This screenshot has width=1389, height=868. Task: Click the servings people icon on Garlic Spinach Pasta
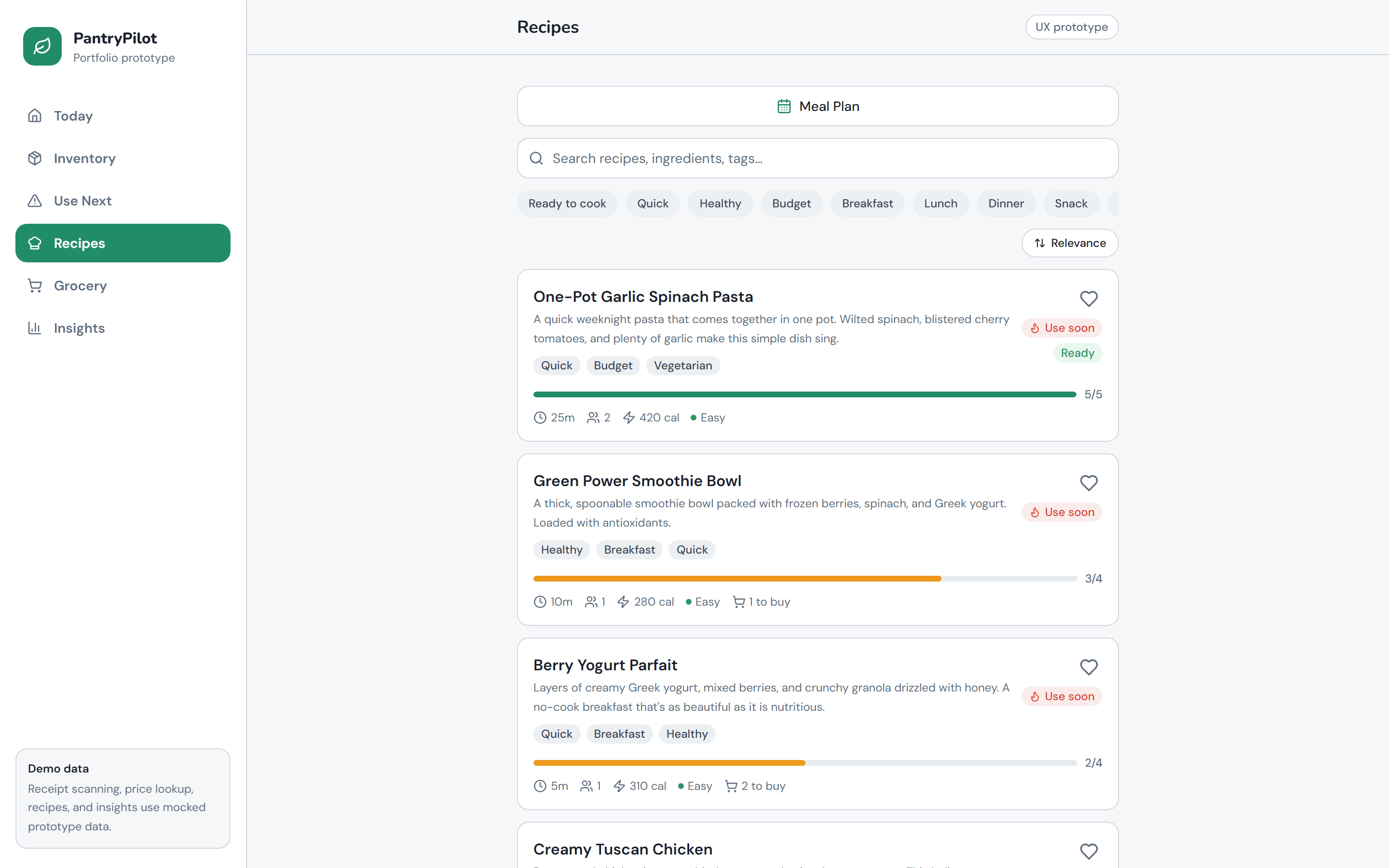(x=593, y=418)
